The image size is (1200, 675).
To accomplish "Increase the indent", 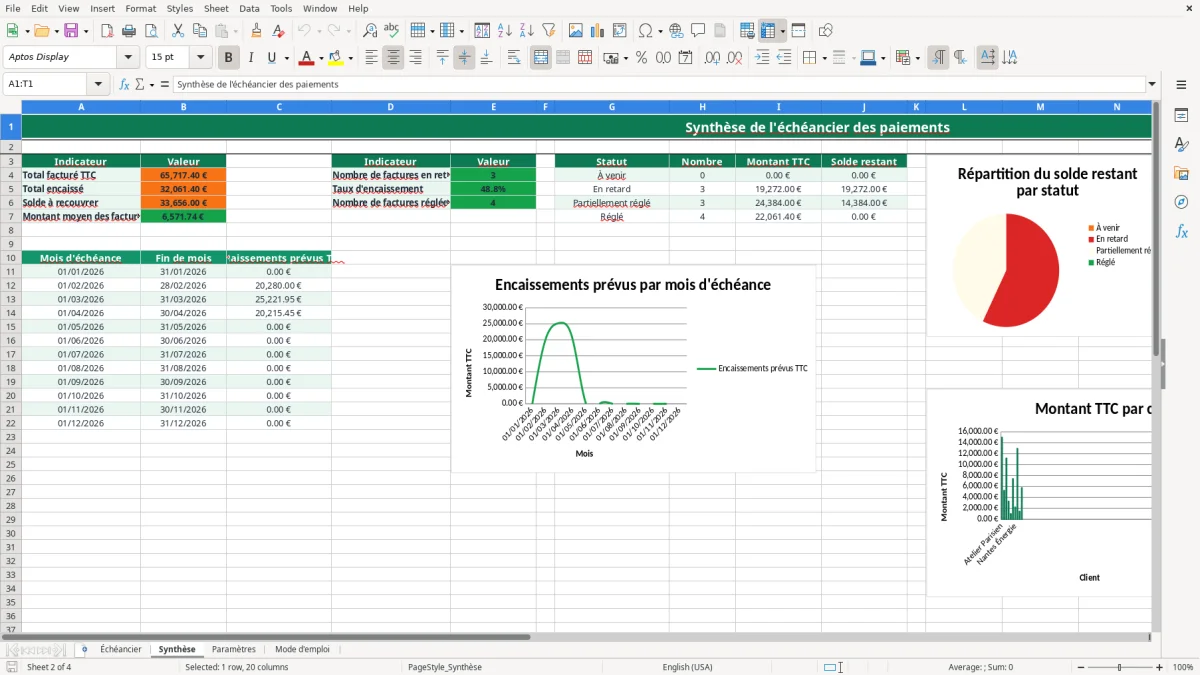I will pyautogui.click(x=762, y=57).
